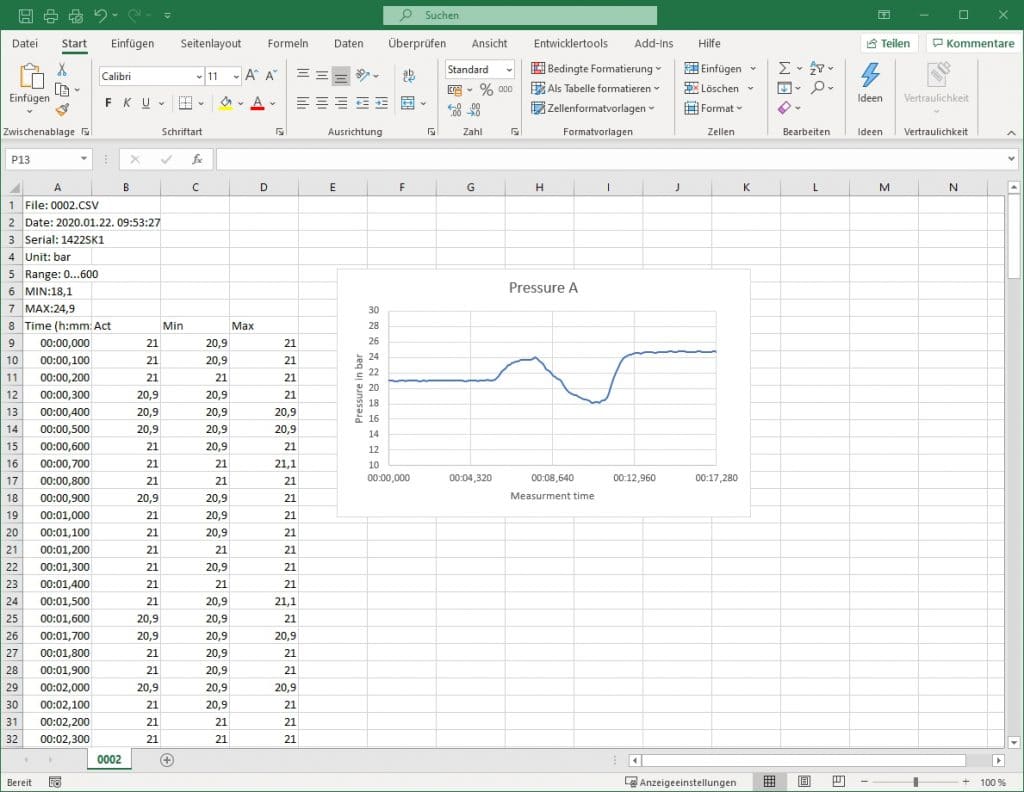This screenshot has width=1024, height=792.
Task: Apply the red font color A
Action: pyautogui.click(x=257, y=103)
